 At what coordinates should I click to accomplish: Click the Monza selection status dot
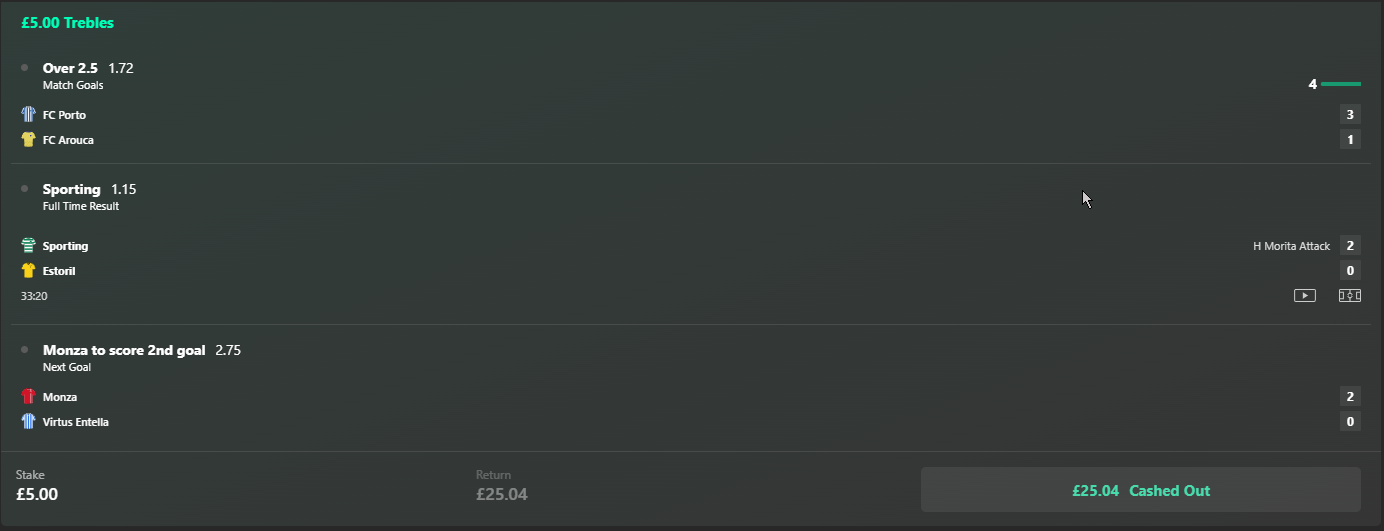coord(24,350)
